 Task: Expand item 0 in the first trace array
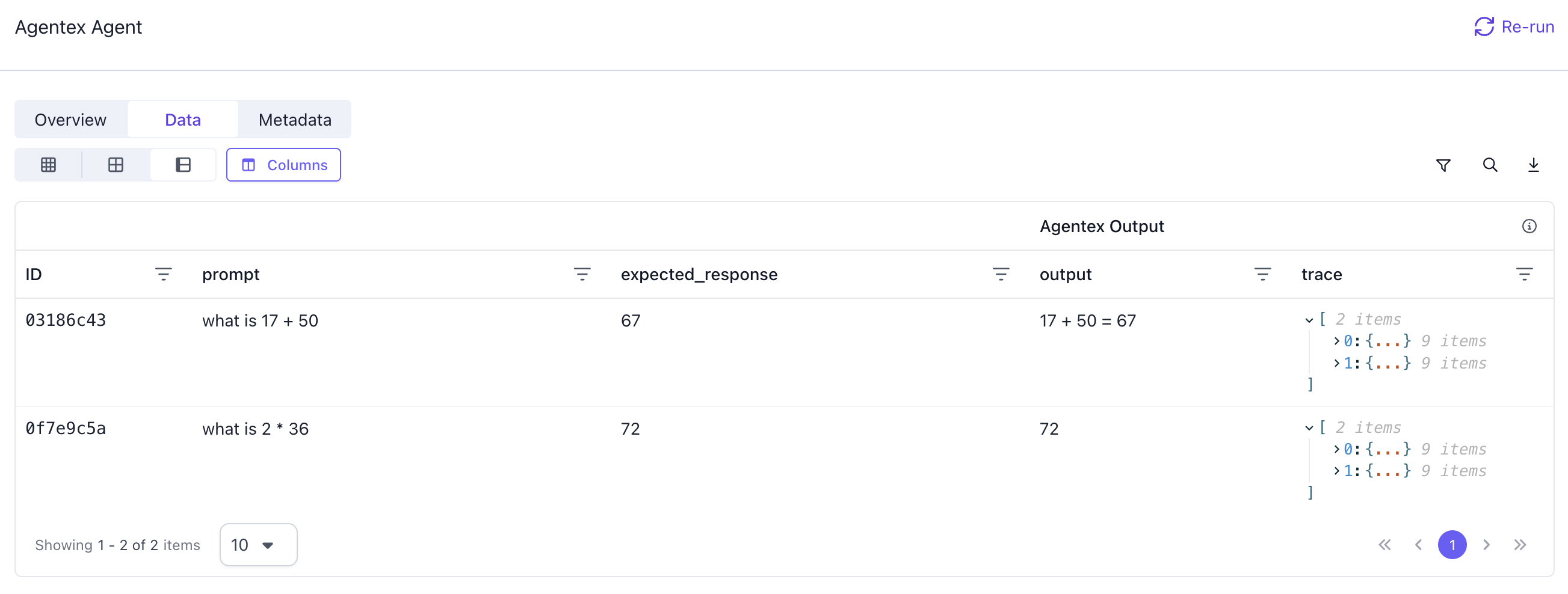pyautogui.click(x=1336, y=340)
